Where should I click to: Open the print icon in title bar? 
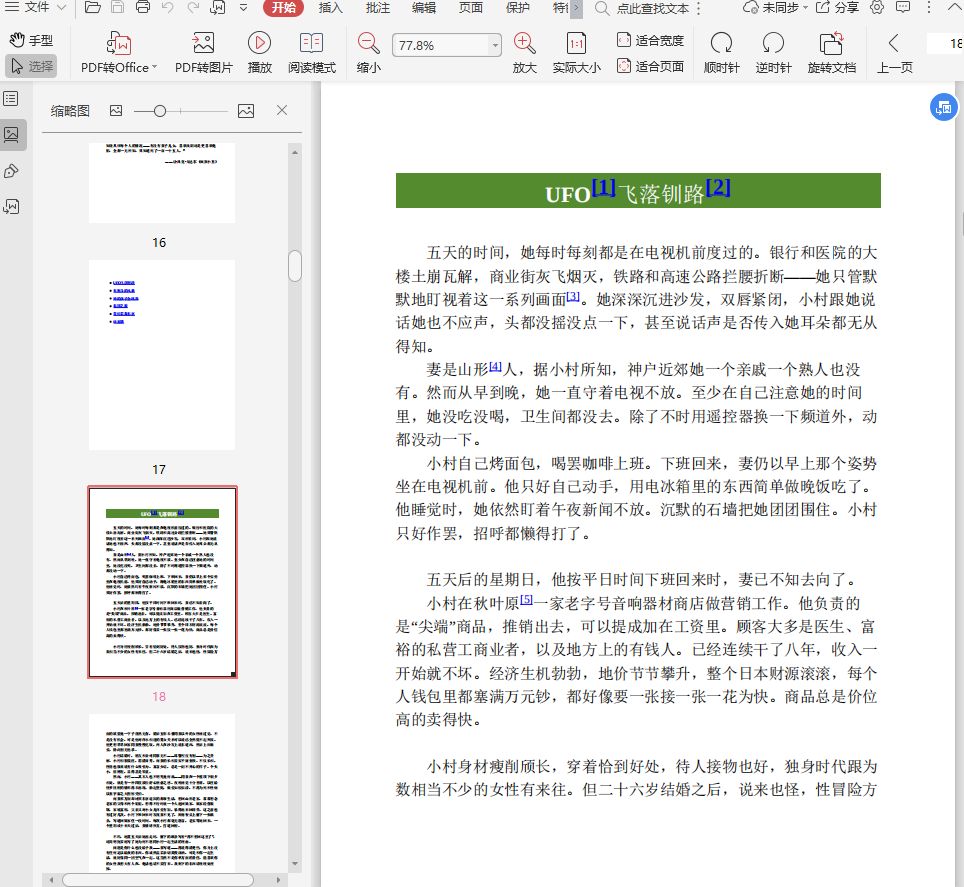[142, 8]
